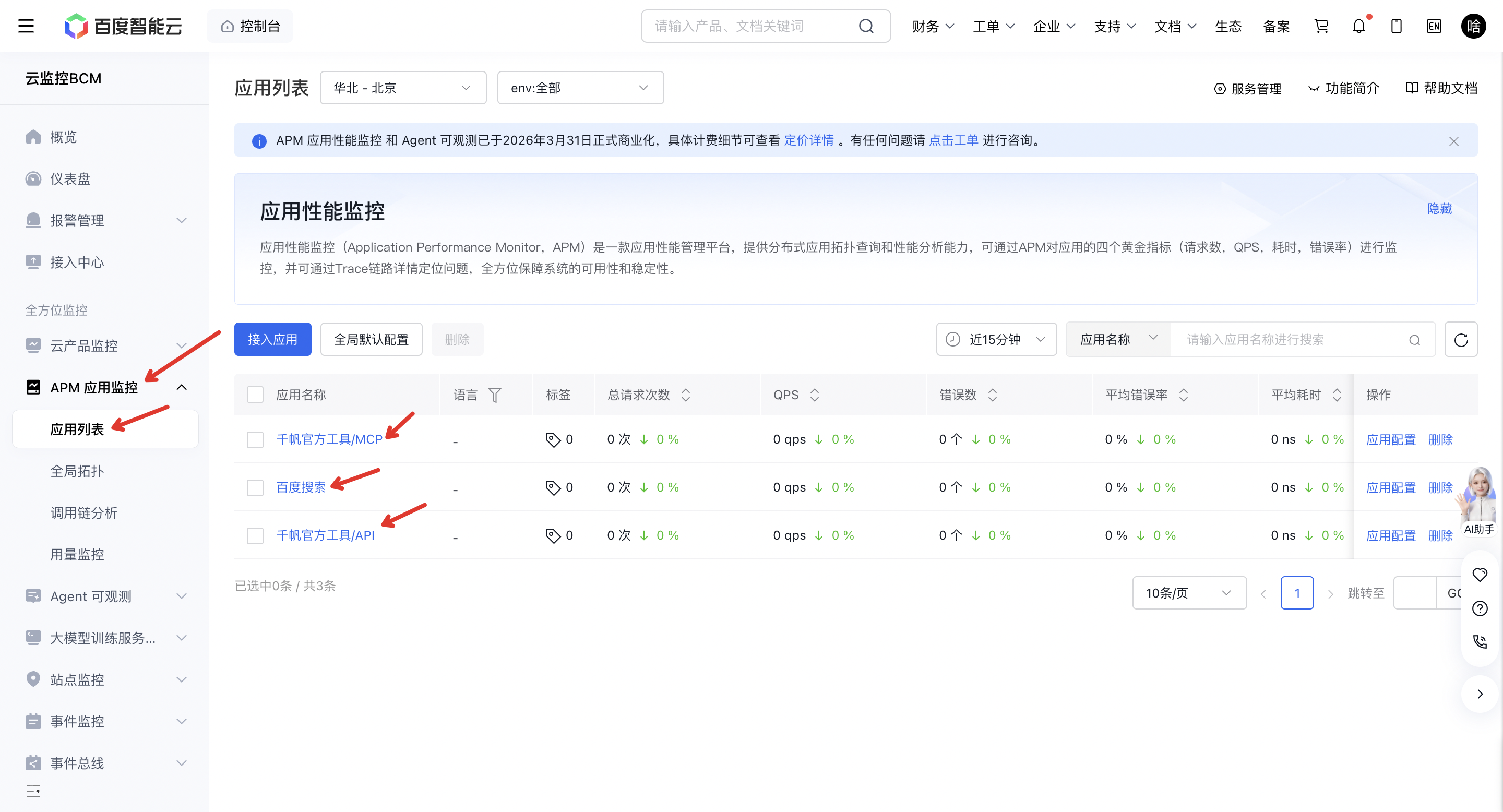Open the 华北 - 北京 region dropdown
The width and height of the screenshot is (1503, 812).
402,88
